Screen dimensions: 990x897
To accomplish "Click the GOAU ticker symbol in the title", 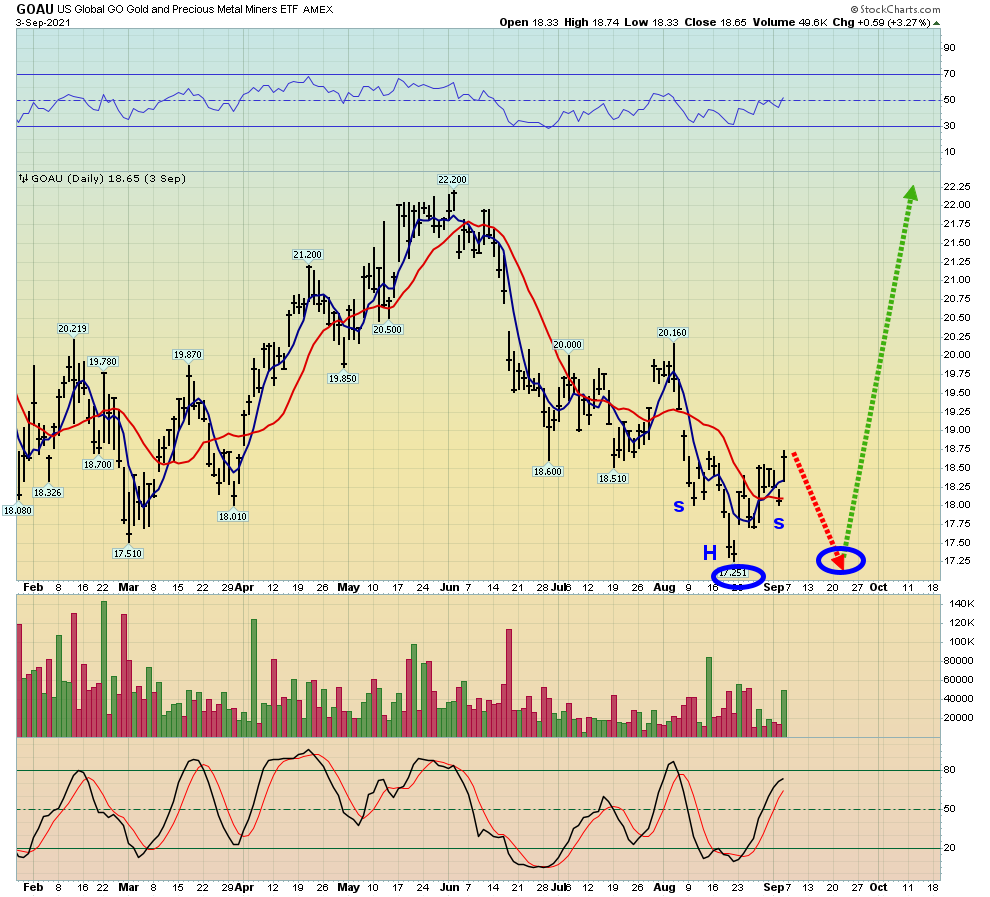I will [35, 9].
